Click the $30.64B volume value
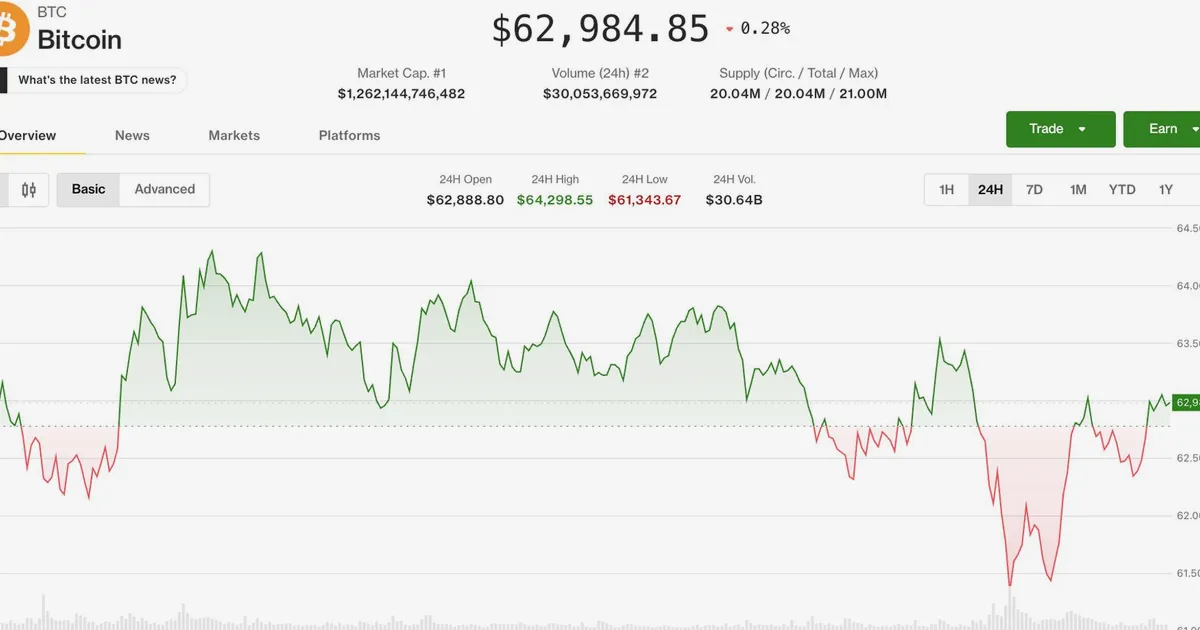Image resolution: width=1200 pixels, height=630 pixels. tap(734, 200)
